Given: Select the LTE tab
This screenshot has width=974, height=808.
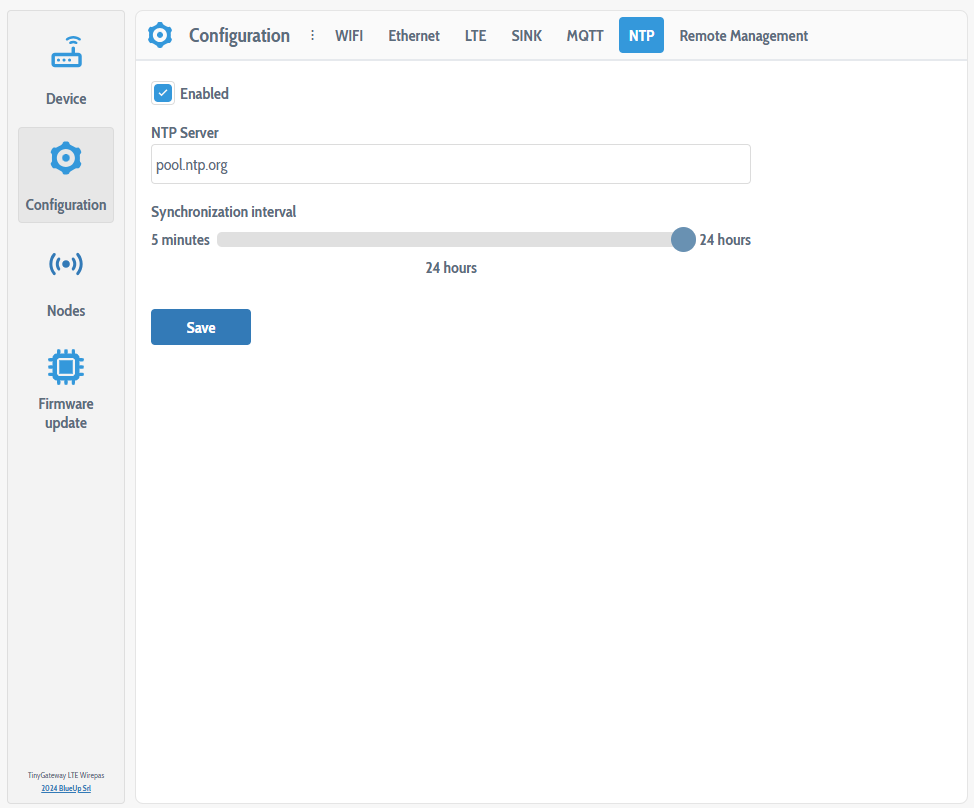Looking at the screenshot, I should [x=475, y=35].
